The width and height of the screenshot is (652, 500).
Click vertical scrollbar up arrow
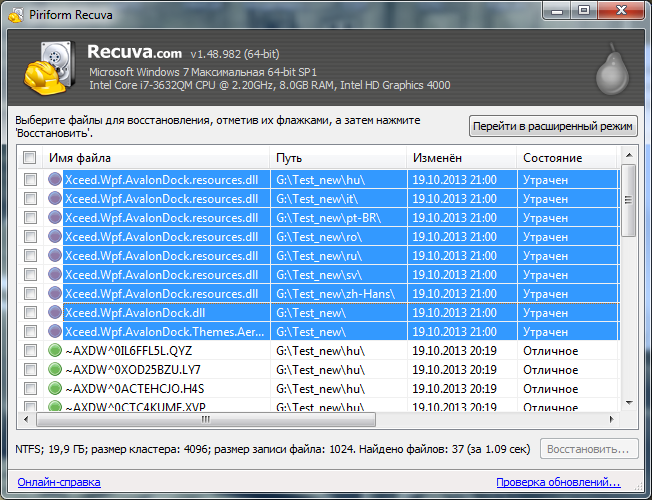(x=629, y=155)
